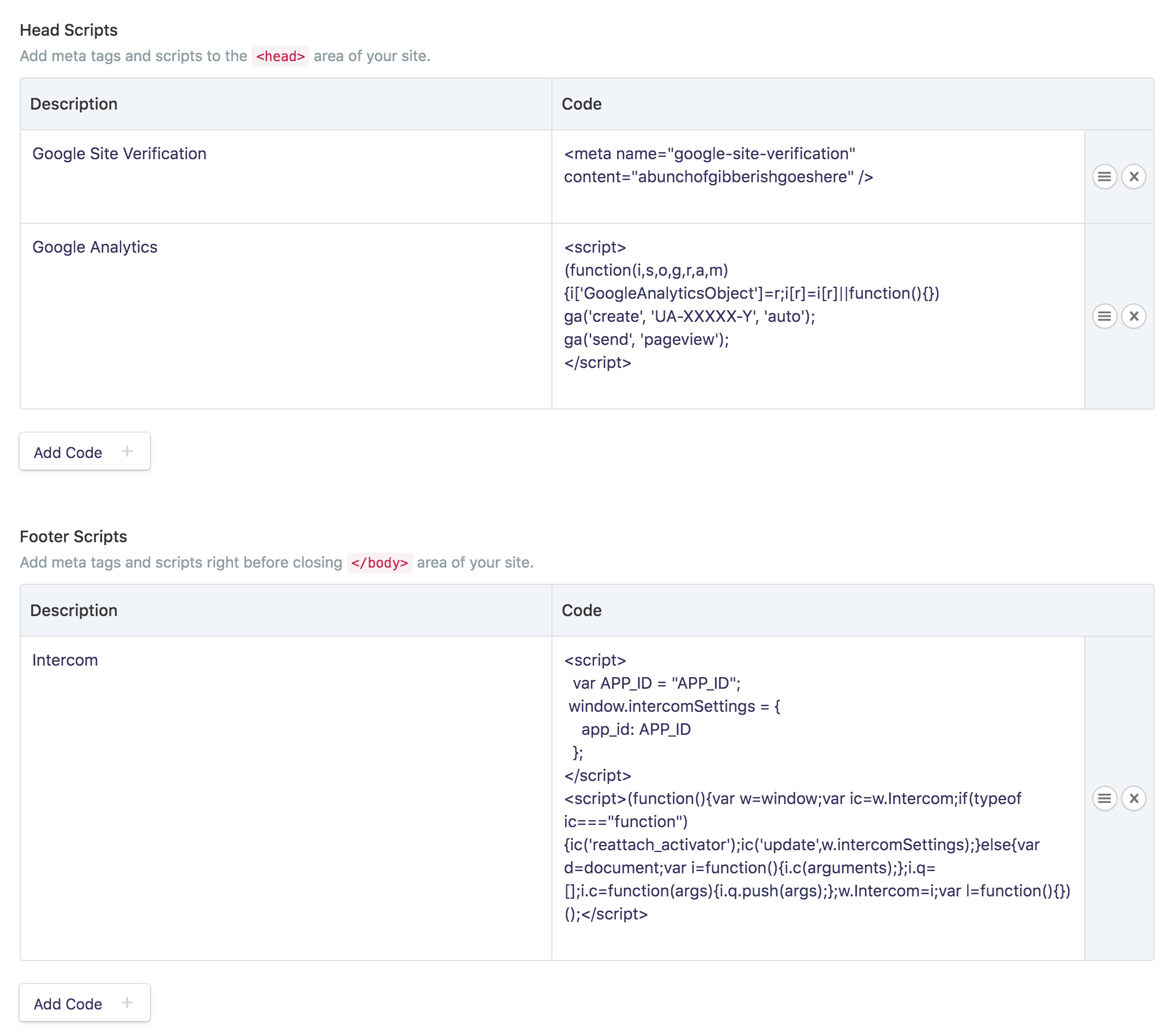Edit the Google Analytics script code cell

(818, 316)
